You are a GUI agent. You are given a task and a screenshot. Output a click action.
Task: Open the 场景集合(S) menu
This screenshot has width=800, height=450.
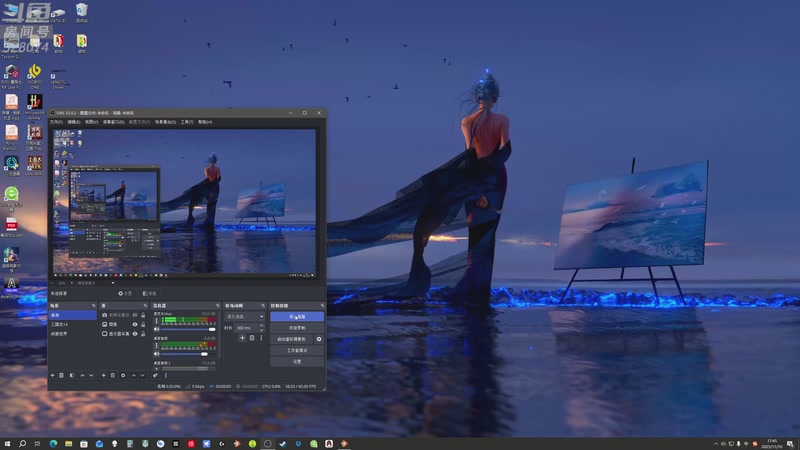(165, 122)
